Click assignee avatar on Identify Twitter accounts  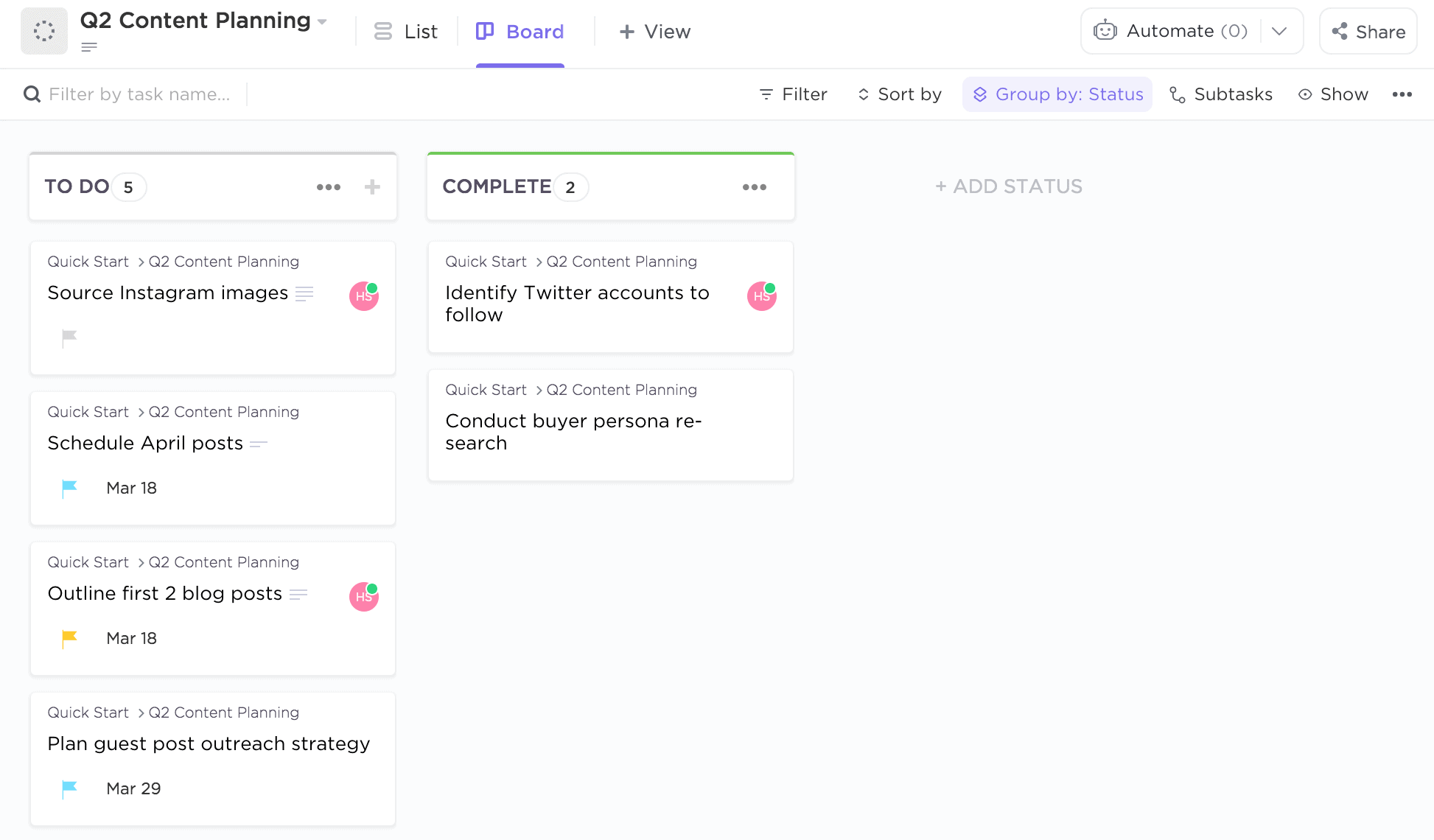click(x=762, y=296)
